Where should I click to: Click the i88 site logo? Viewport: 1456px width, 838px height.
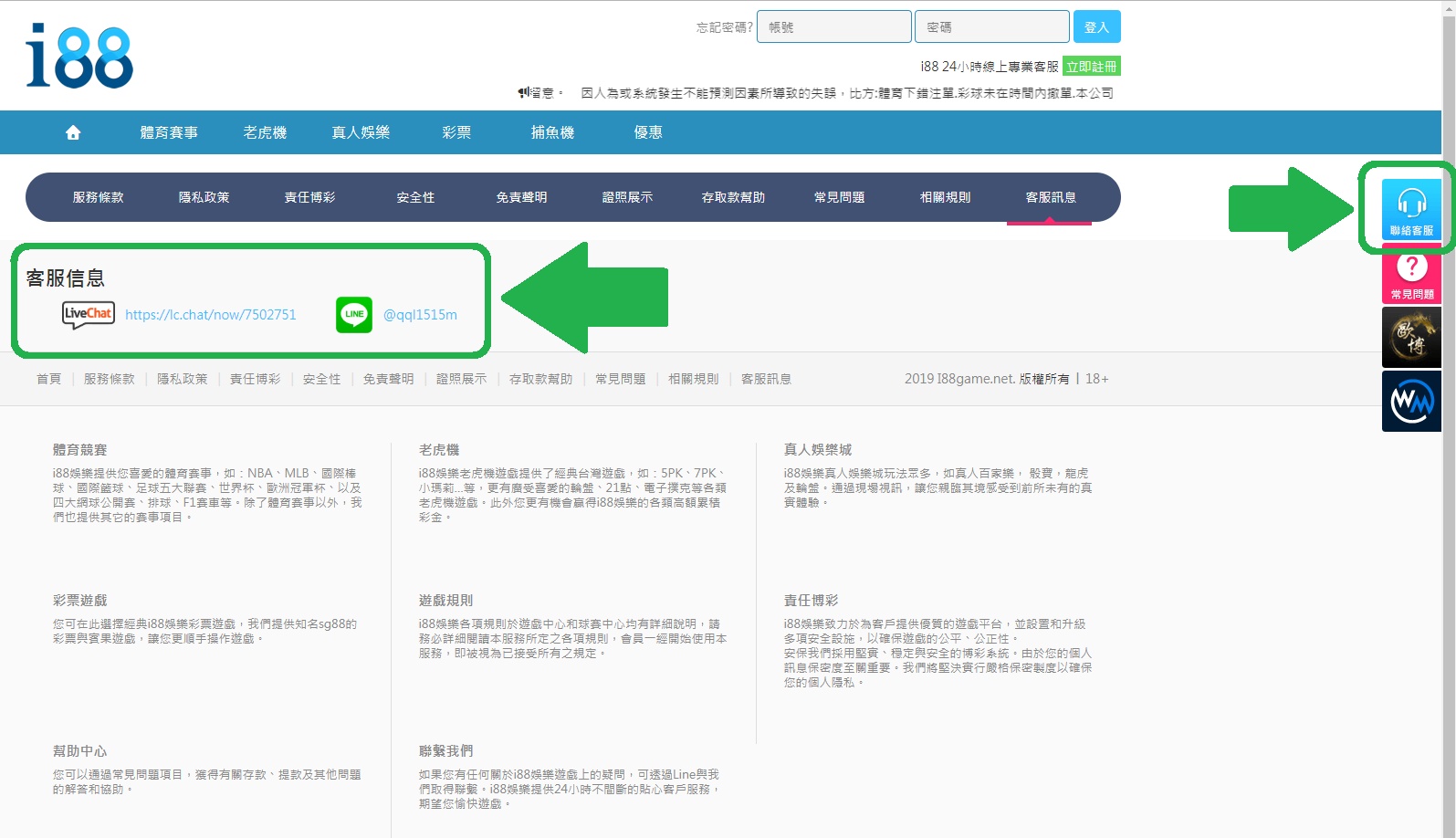[79, 57]
